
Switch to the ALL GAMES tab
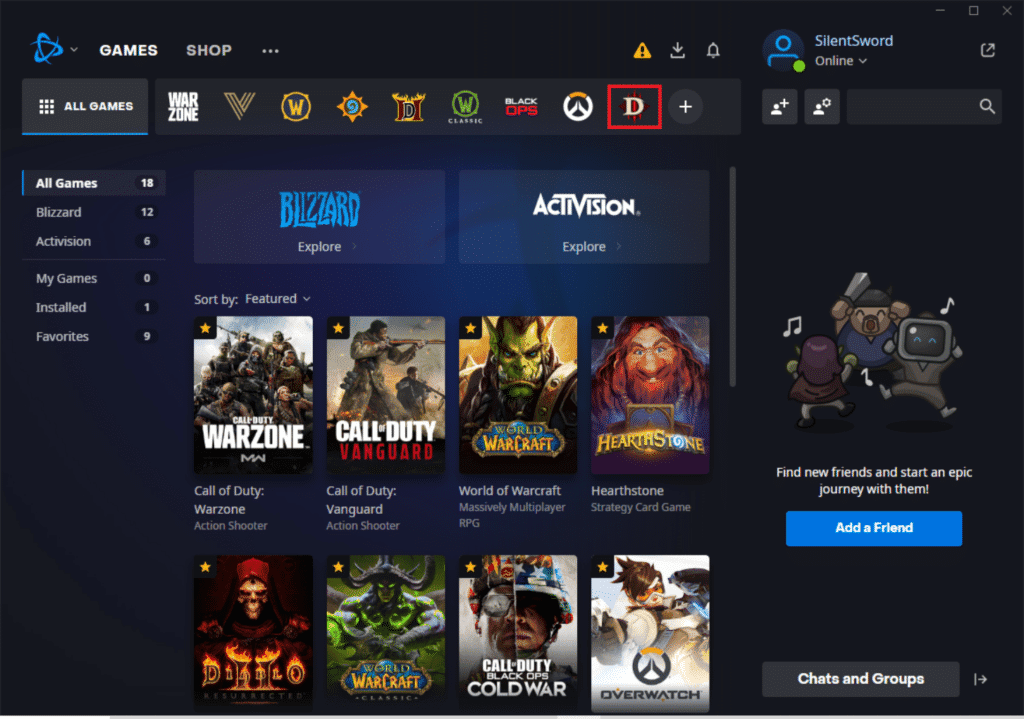tap(84, 106)
